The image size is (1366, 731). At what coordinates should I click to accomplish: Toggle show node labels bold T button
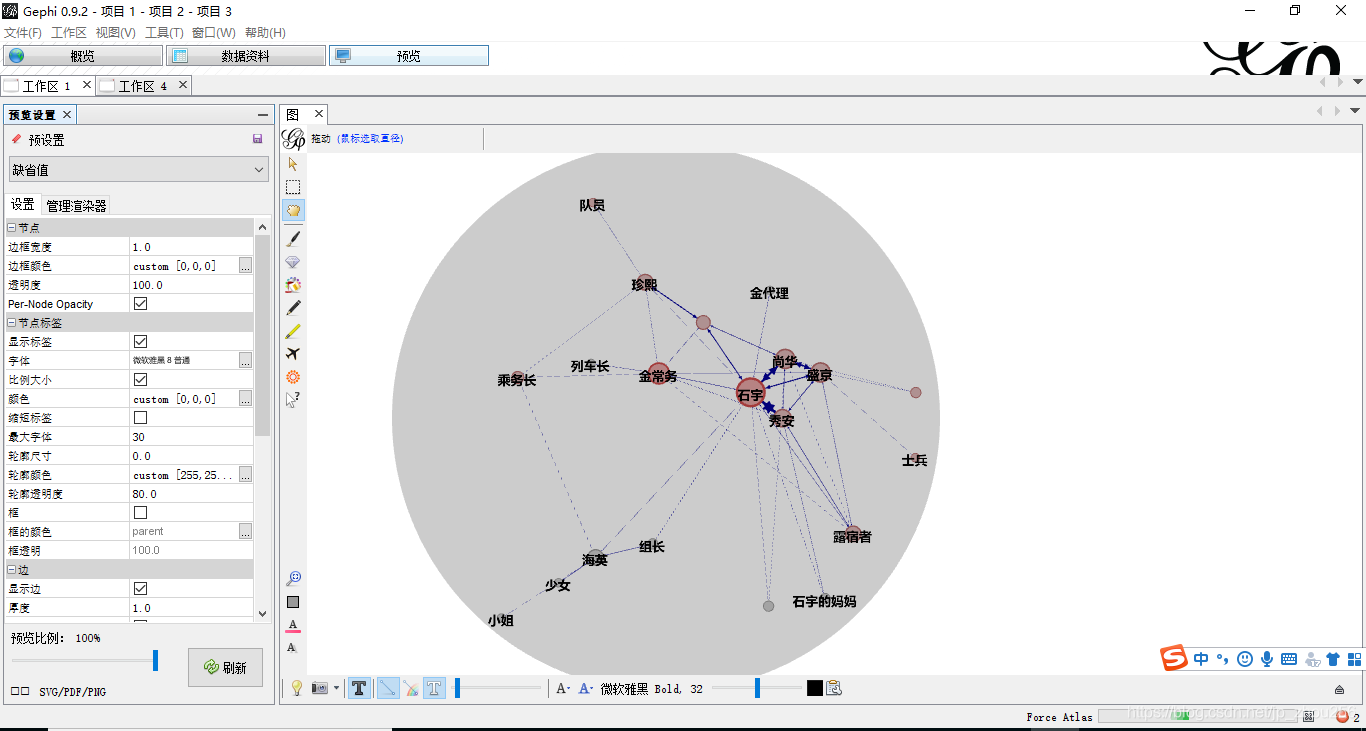358,688
